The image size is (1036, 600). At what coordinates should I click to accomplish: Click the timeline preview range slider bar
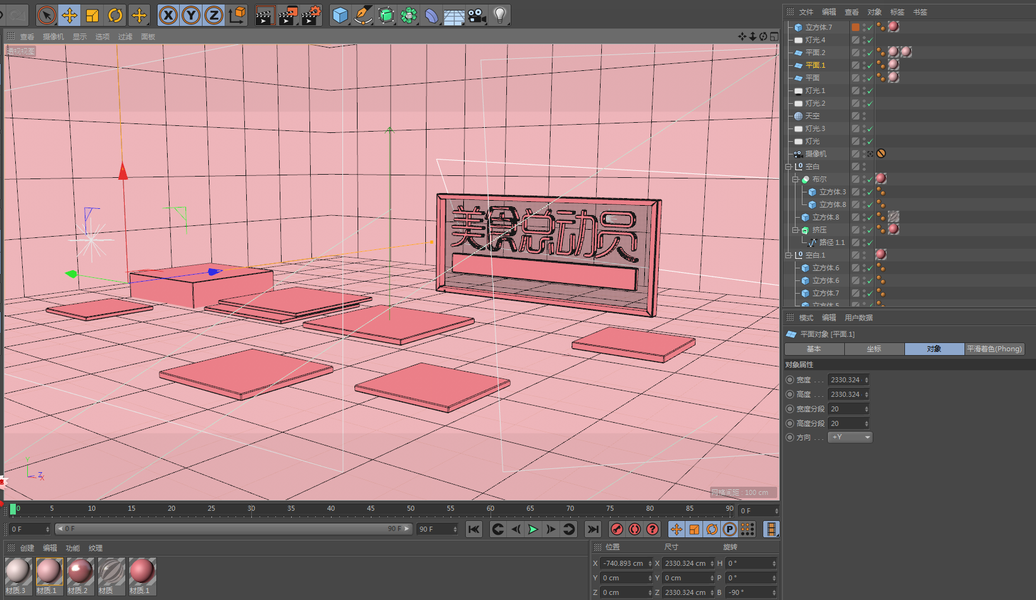(x=233, y=529)
